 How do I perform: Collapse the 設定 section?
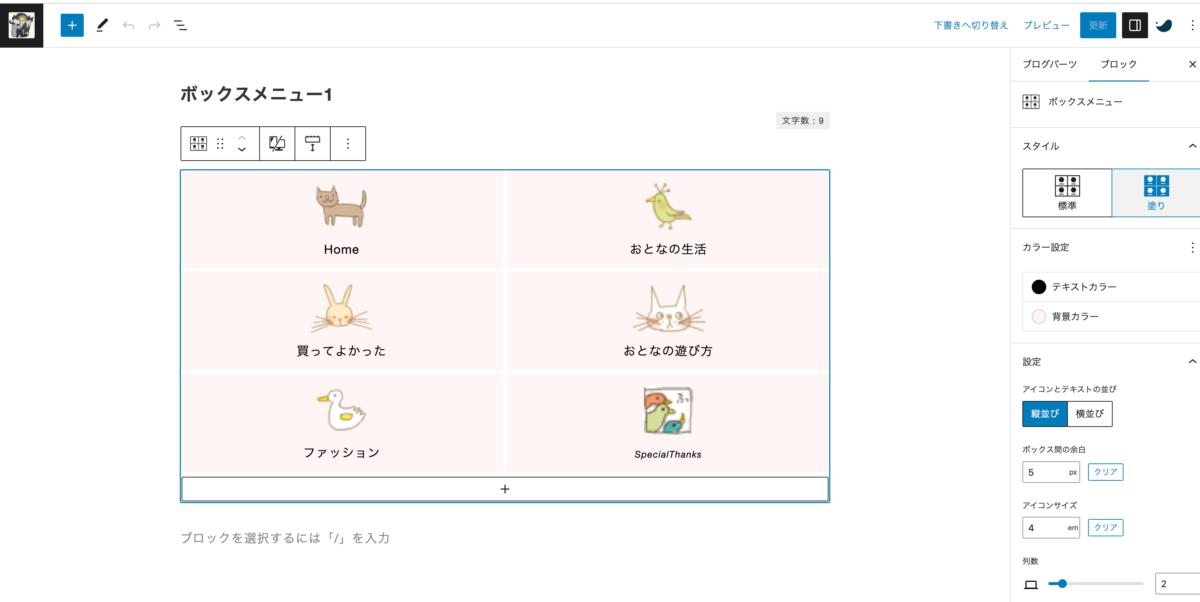[1191, 362]
